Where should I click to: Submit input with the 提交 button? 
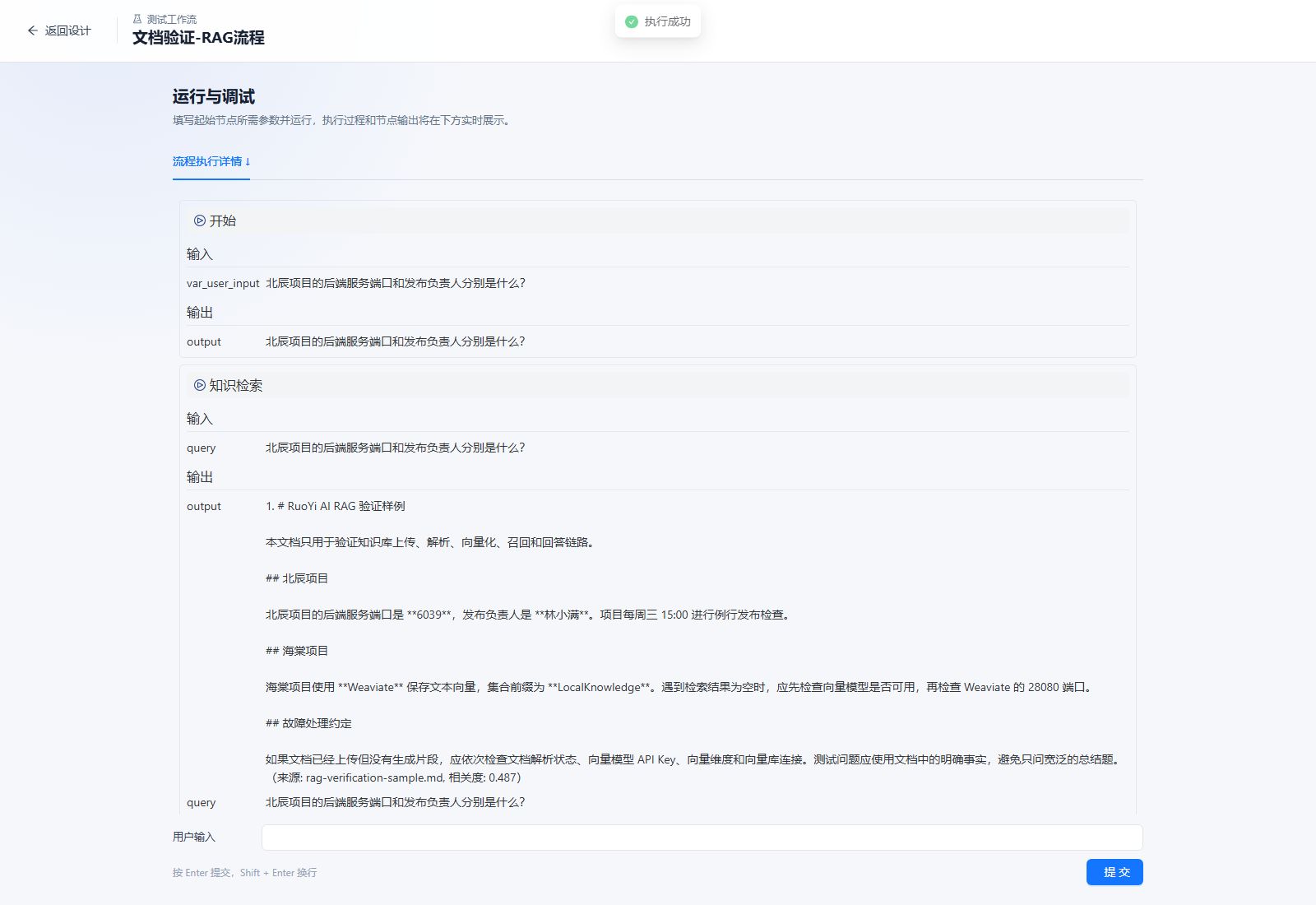[x=1114, y=872]
